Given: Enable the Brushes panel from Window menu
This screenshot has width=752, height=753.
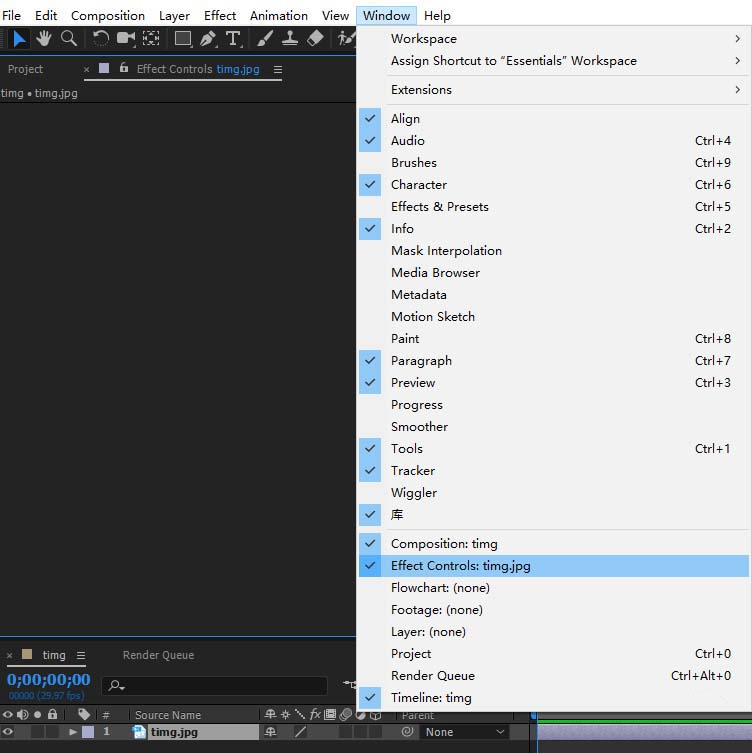Looking at the screenshot, I should coord(414,163).
